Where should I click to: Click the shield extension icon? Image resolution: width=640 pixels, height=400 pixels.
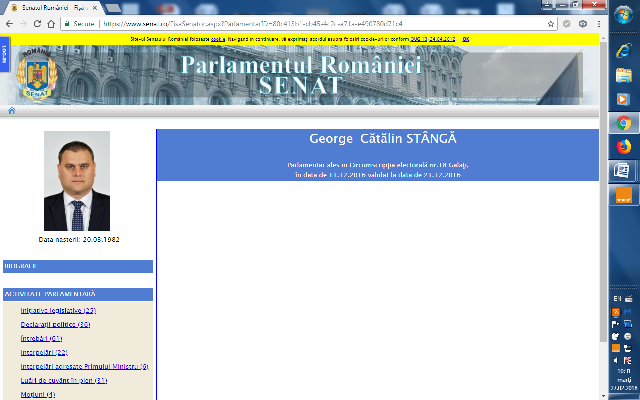click(x=583, y=24)
